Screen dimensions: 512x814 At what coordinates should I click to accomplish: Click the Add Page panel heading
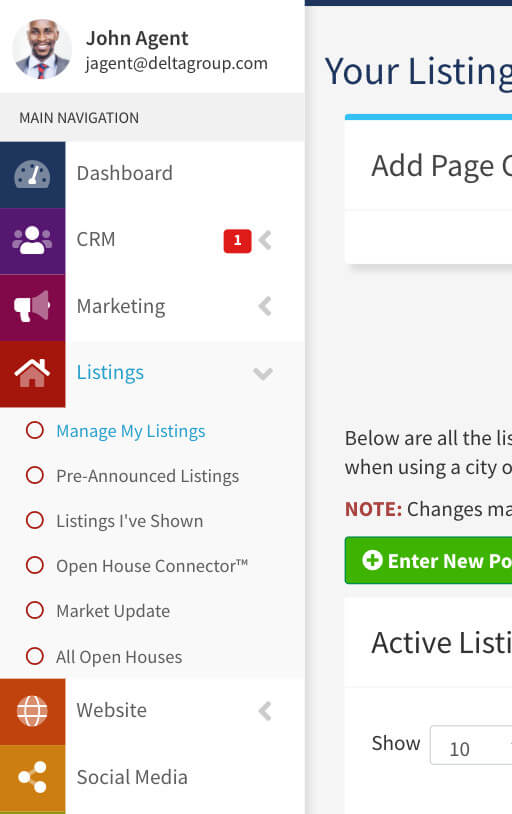click(441, 166)
